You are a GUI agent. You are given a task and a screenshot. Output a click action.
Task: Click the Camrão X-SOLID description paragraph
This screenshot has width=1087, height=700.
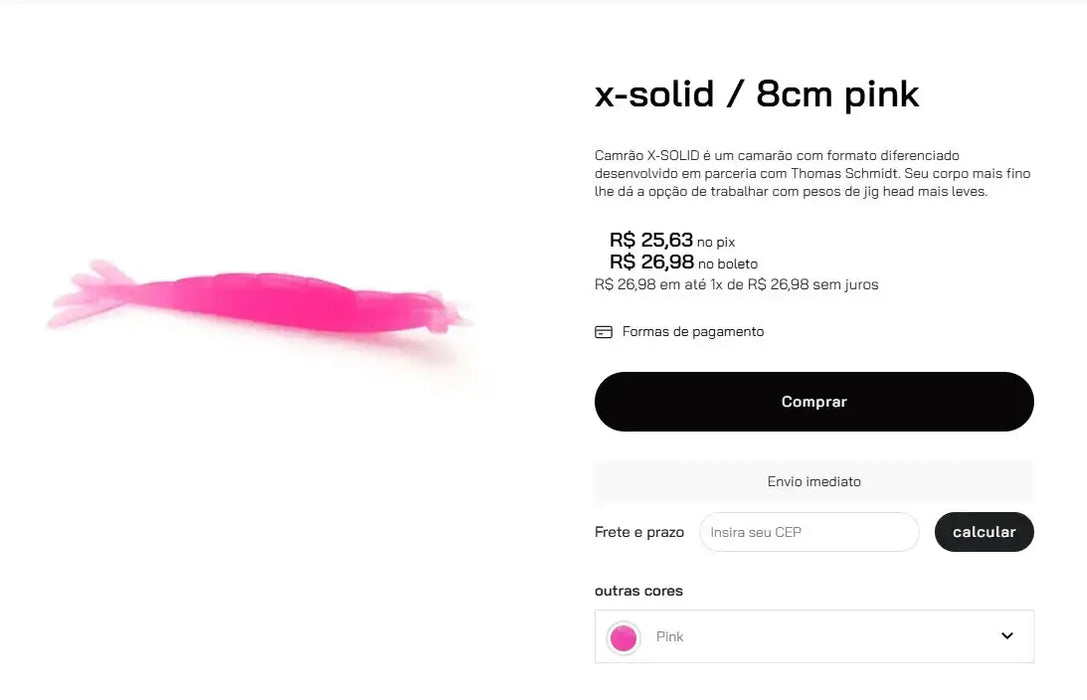point(811,173)
